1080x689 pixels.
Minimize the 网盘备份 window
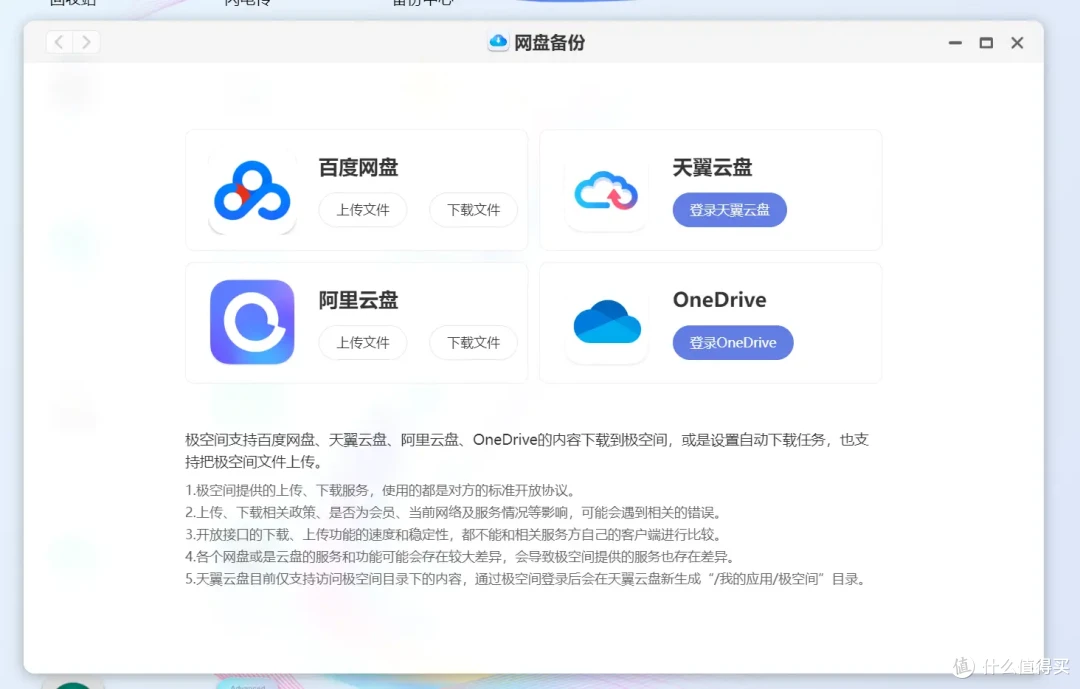pyautogui.click(x=955, y=43)
